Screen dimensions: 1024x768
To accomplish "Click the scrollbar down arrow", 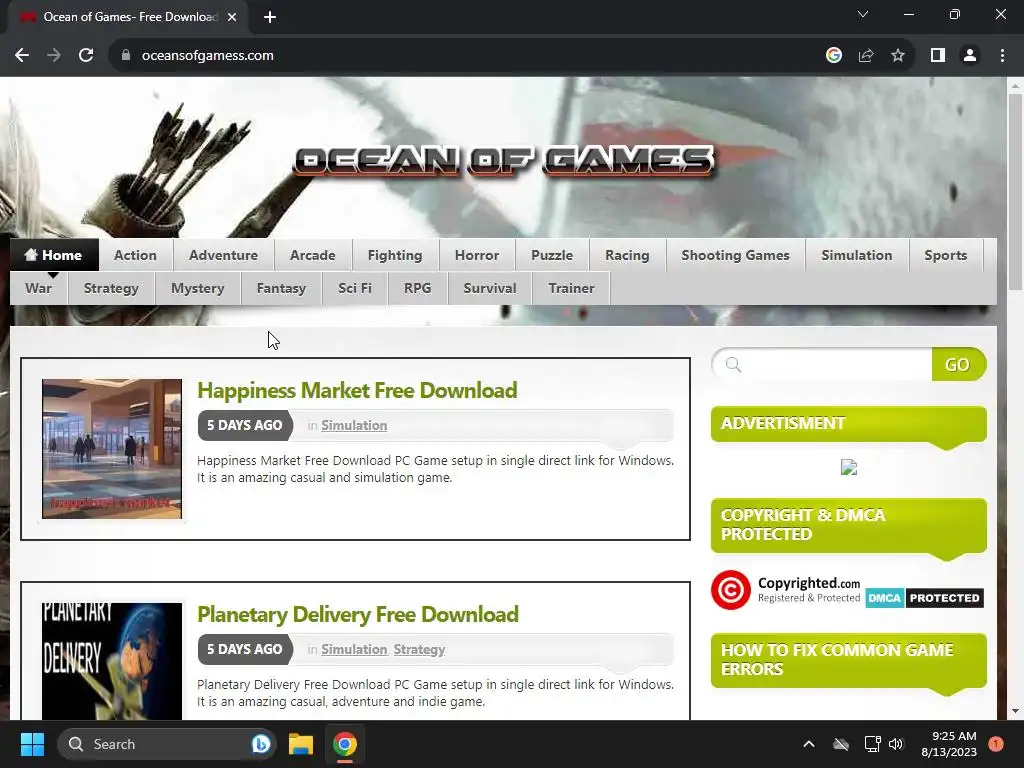I will [1015, 711].
